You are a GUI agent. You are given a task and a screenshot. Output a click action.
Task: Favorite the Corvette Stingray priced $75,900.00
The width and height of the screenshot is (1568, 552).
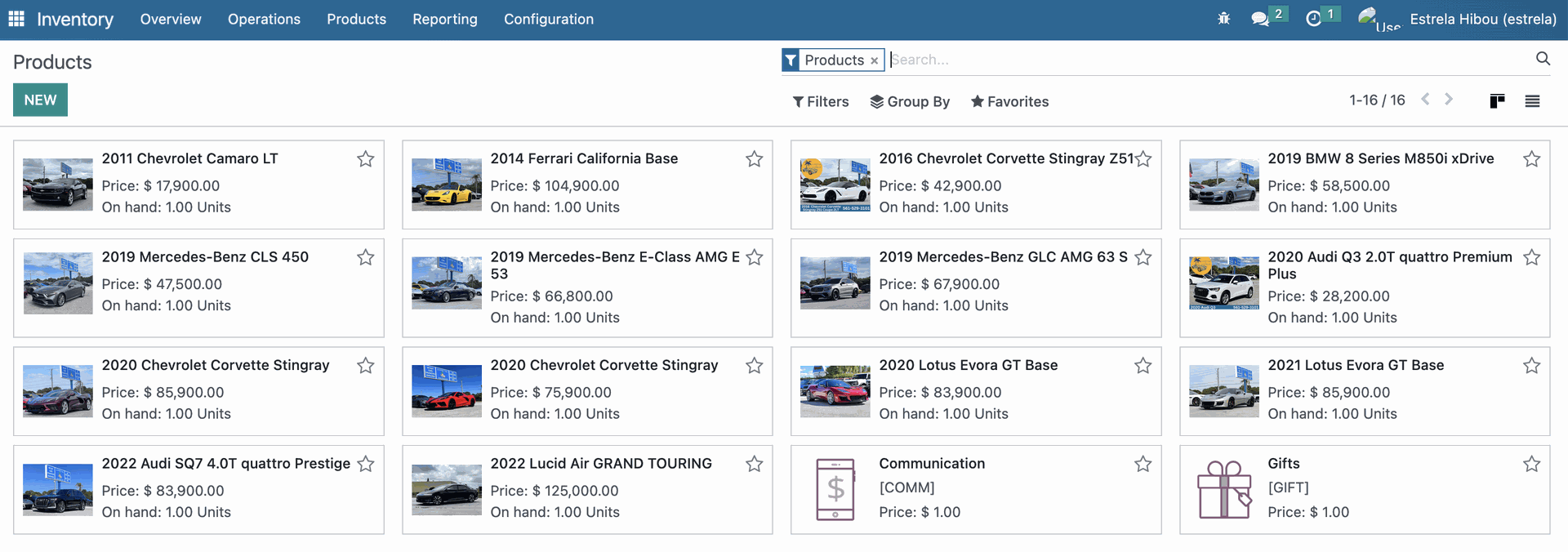point(755,366)
